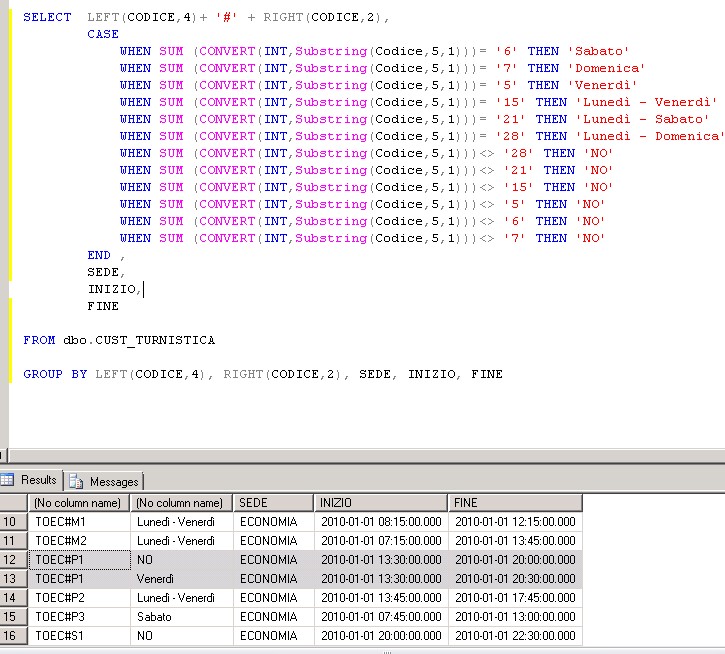Click the FROM keyword in the query

pyautogui.click(x=39, y=340)
